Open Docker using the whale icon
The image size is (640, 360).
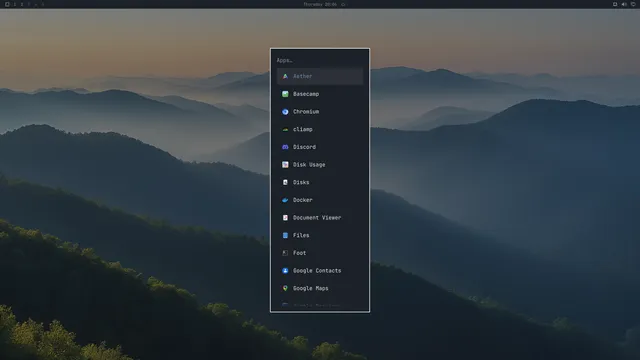(x=285, y=200)
